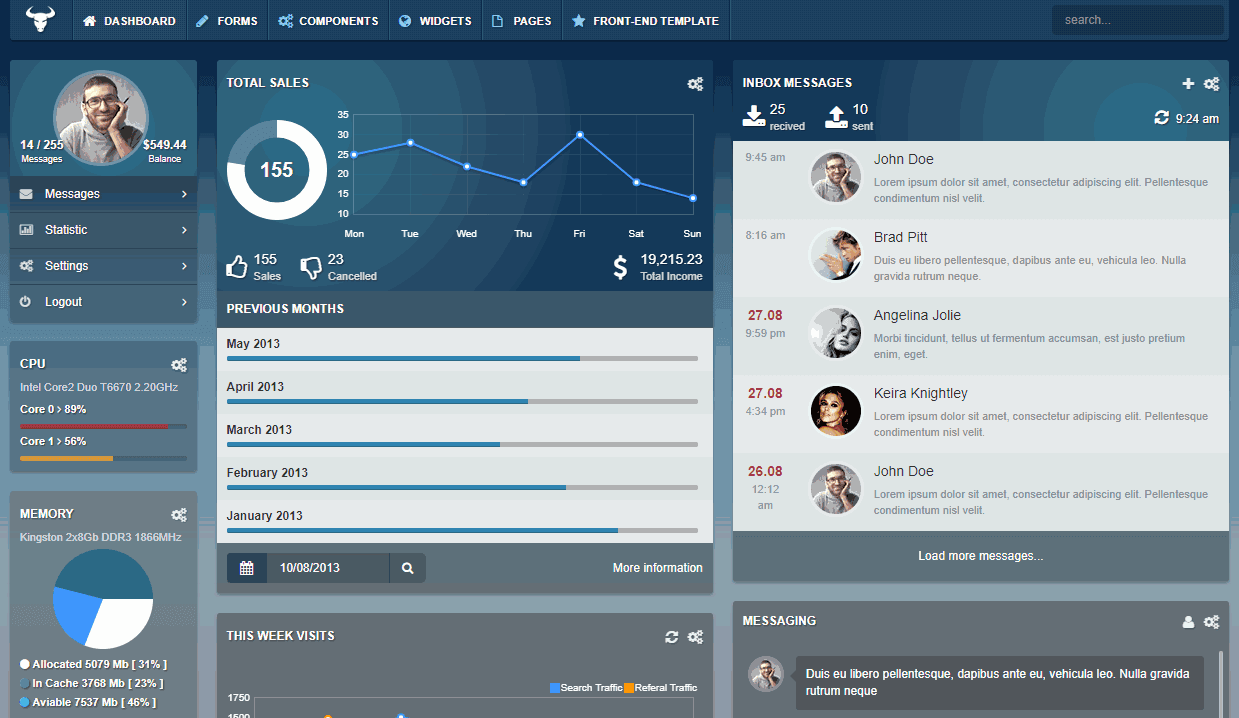Click the search magnifier next to date
This screenshot has height=718, width=1239.
[x=408, y=568]
